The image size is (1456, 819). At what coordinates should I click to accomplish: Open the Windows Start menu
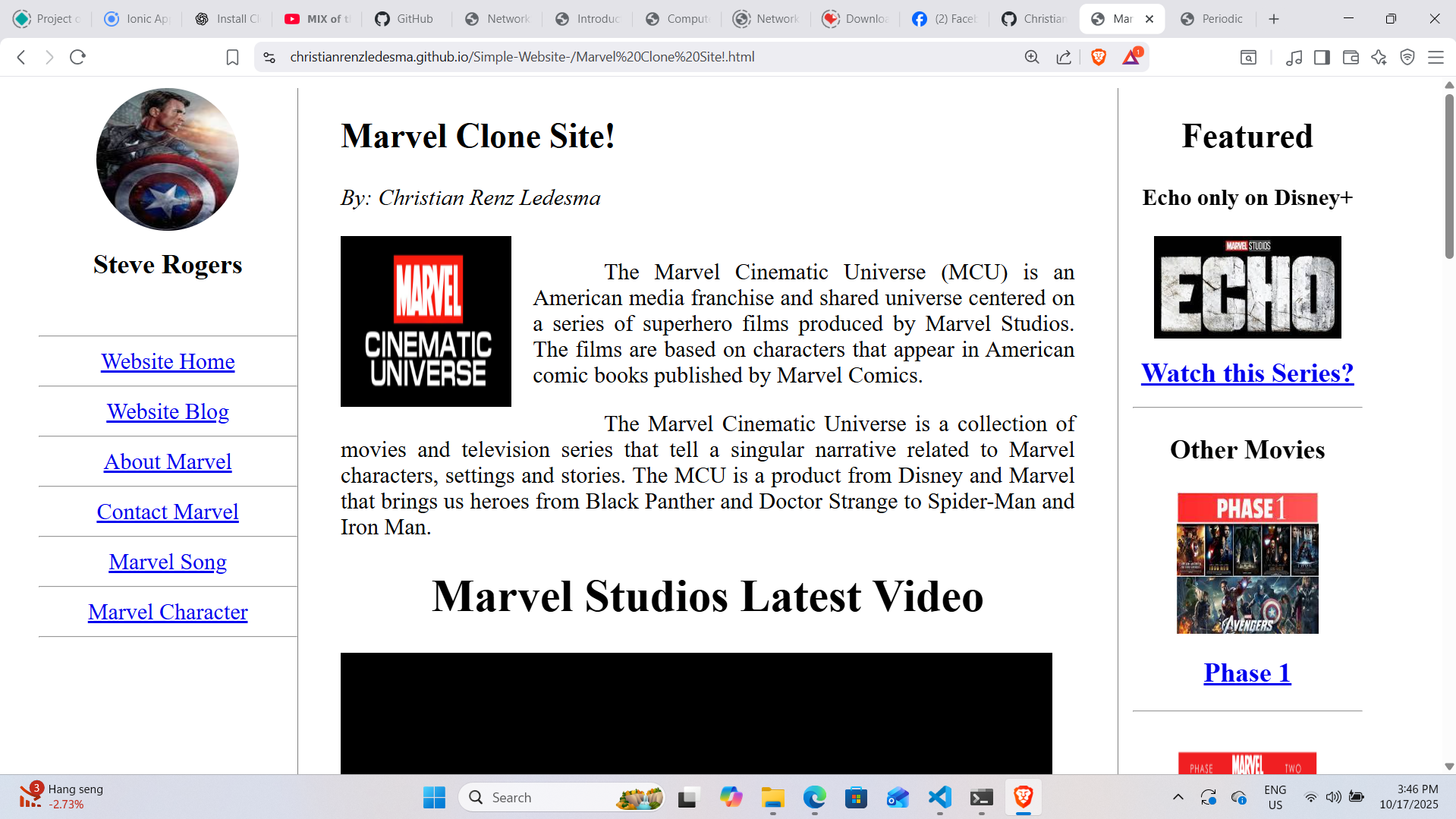click(x=434, y=798)
